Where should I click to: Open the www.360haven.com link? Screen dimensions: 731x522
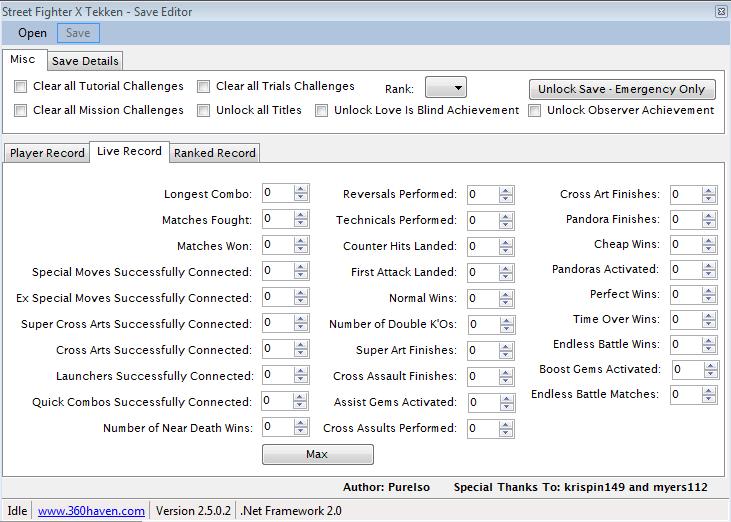click(x=91, y=510)
